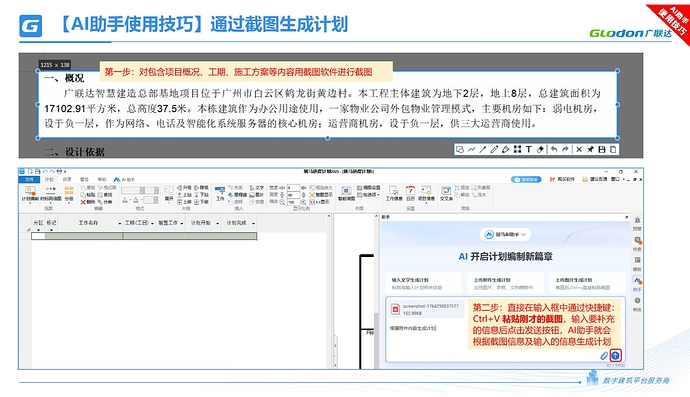
Task: Click the copy icon in screenshot toolbar
Action: pyautogui.click(x=613, y=150)
